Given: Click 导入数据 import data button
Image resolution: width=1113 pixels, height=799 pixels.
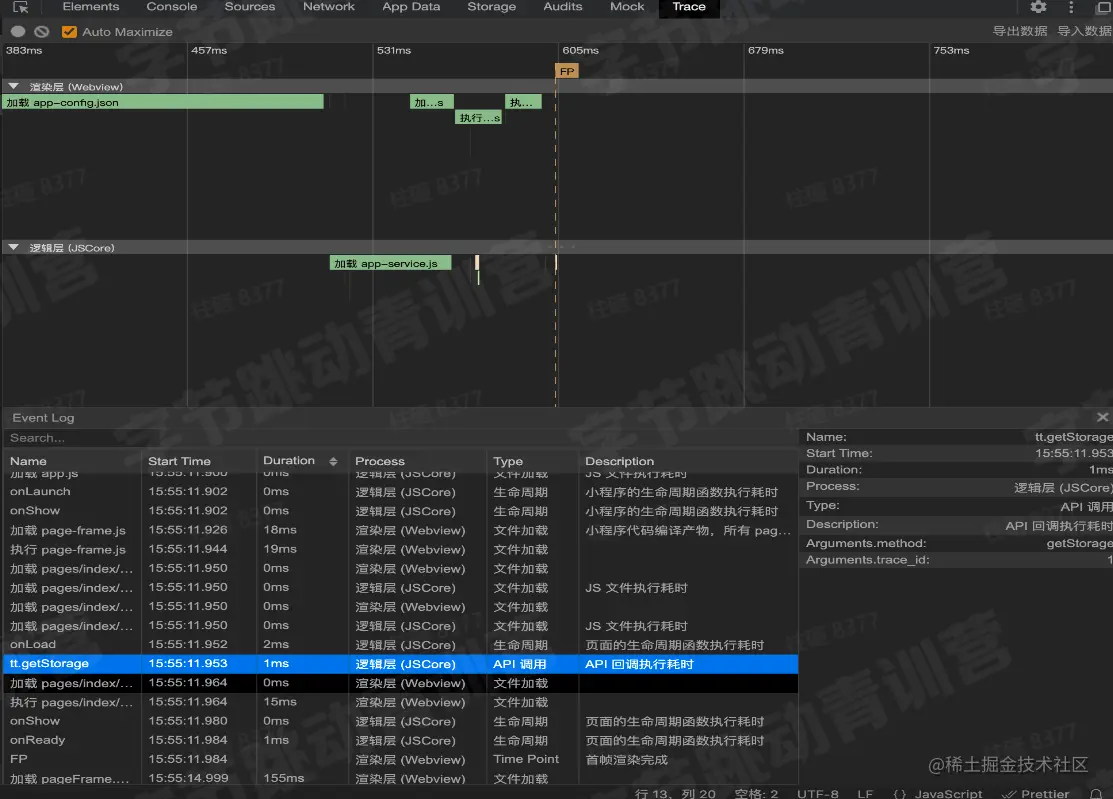Looking at the screenshot, I should (x=1085, y=31).
